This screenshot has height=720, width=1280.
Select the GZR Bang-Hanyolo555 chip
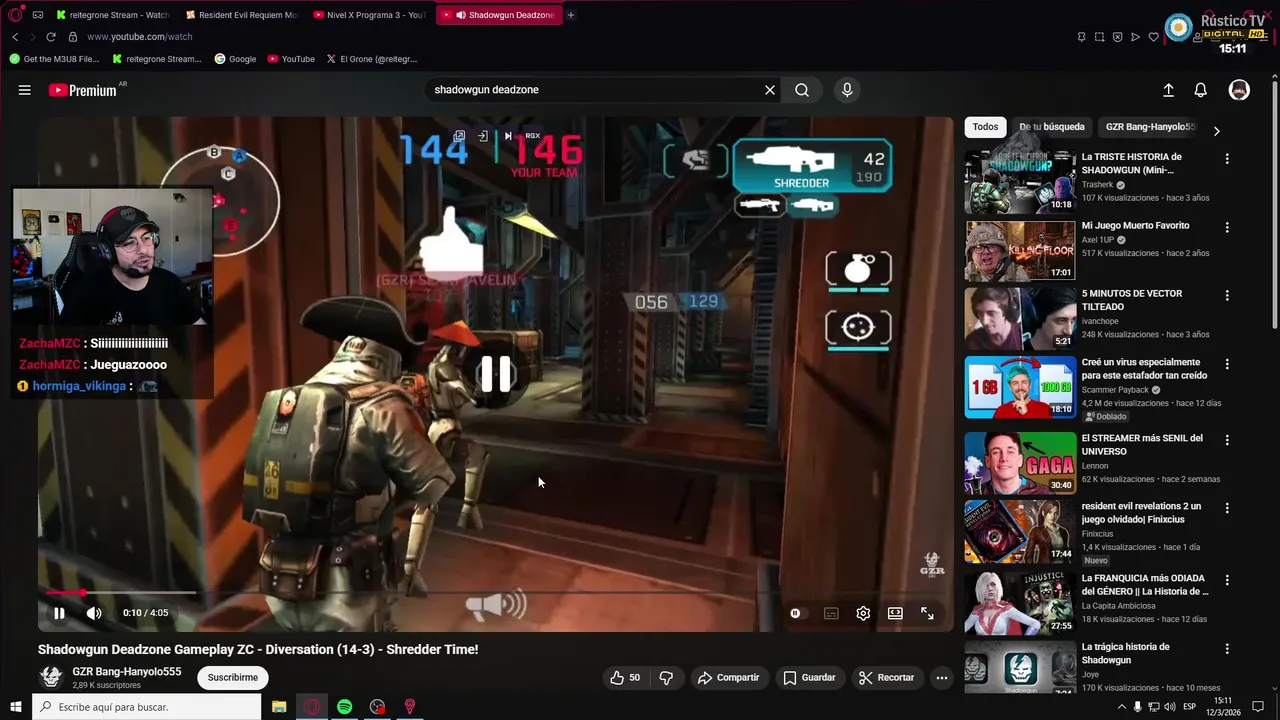[1150, 127]
